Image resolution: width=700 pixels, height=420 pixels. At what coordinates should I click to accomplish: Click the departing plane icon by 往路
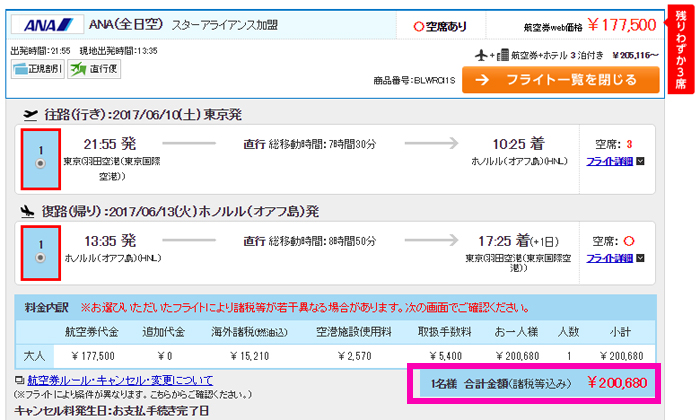tap(30, 115)
